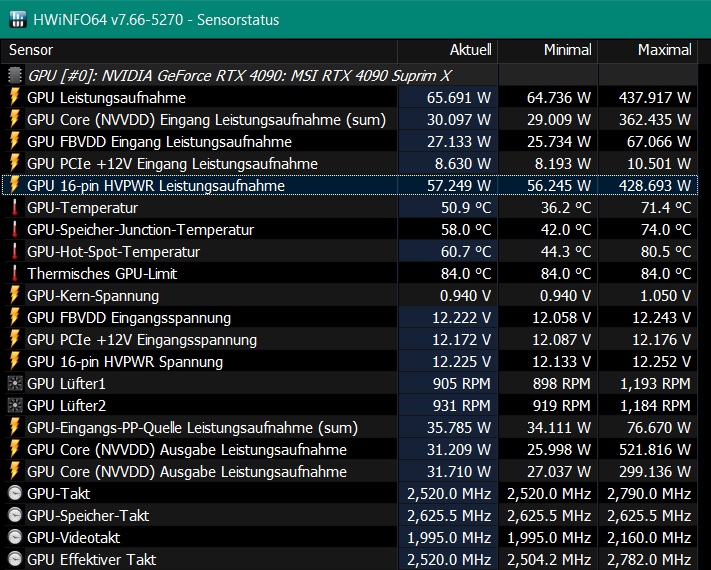Click the maximum value 74.0 °C

(666, 230)
